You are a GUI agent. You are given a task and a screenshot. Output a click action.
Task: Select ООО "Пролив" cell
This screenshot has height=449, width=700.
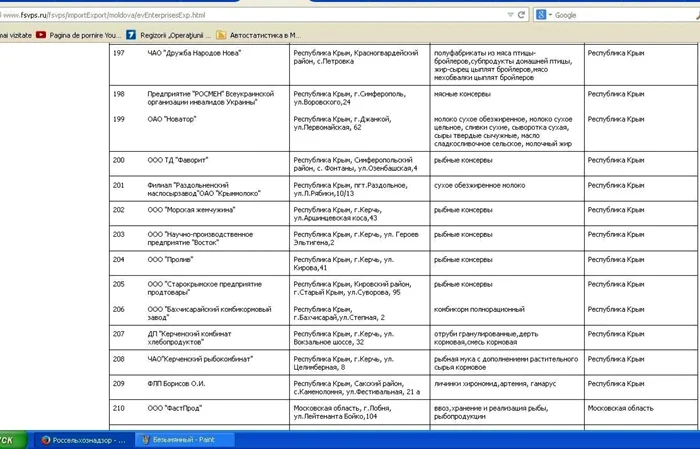[x=170, y=259]
